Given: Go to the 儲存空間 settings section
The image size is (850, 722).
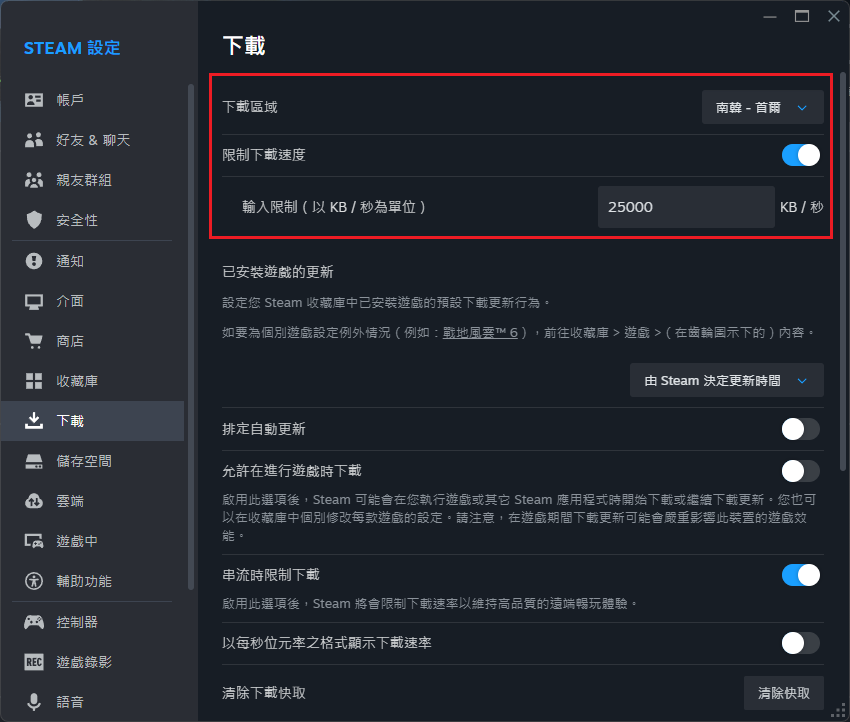Looking at the screenshot, I should (84, 461).
